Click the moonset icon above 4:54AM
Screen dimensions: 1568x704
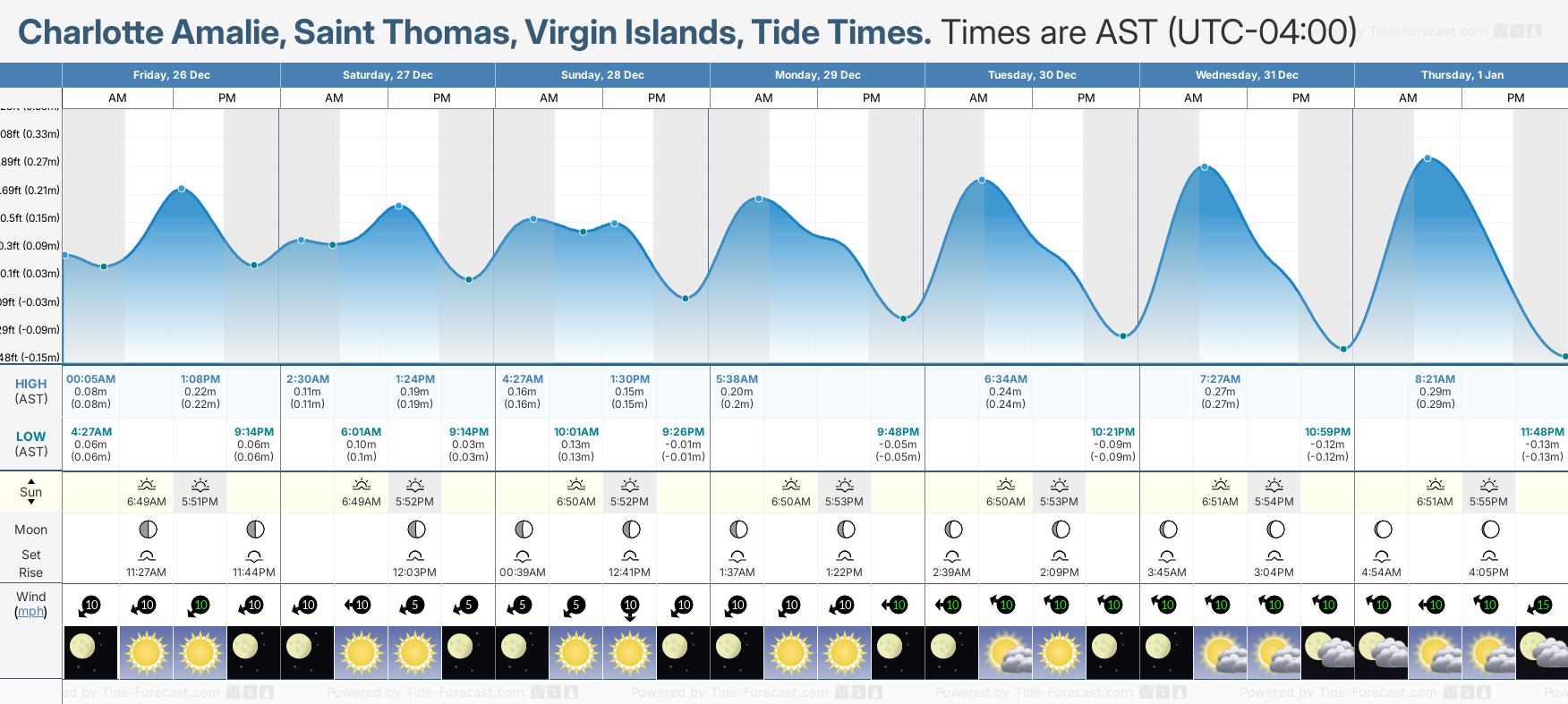[x=1382, y=556]
